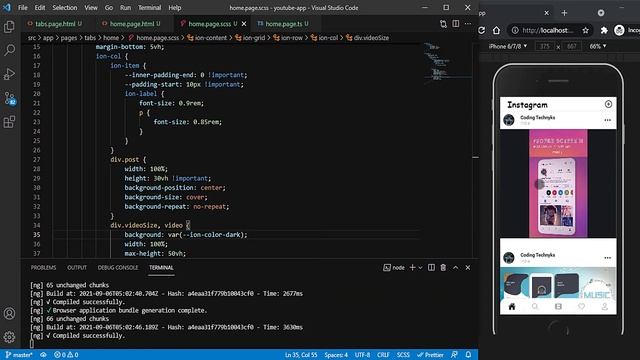The width and height of the screenshot is (640, 360).
Task: Open the Go menu
Action: (109, 8)
